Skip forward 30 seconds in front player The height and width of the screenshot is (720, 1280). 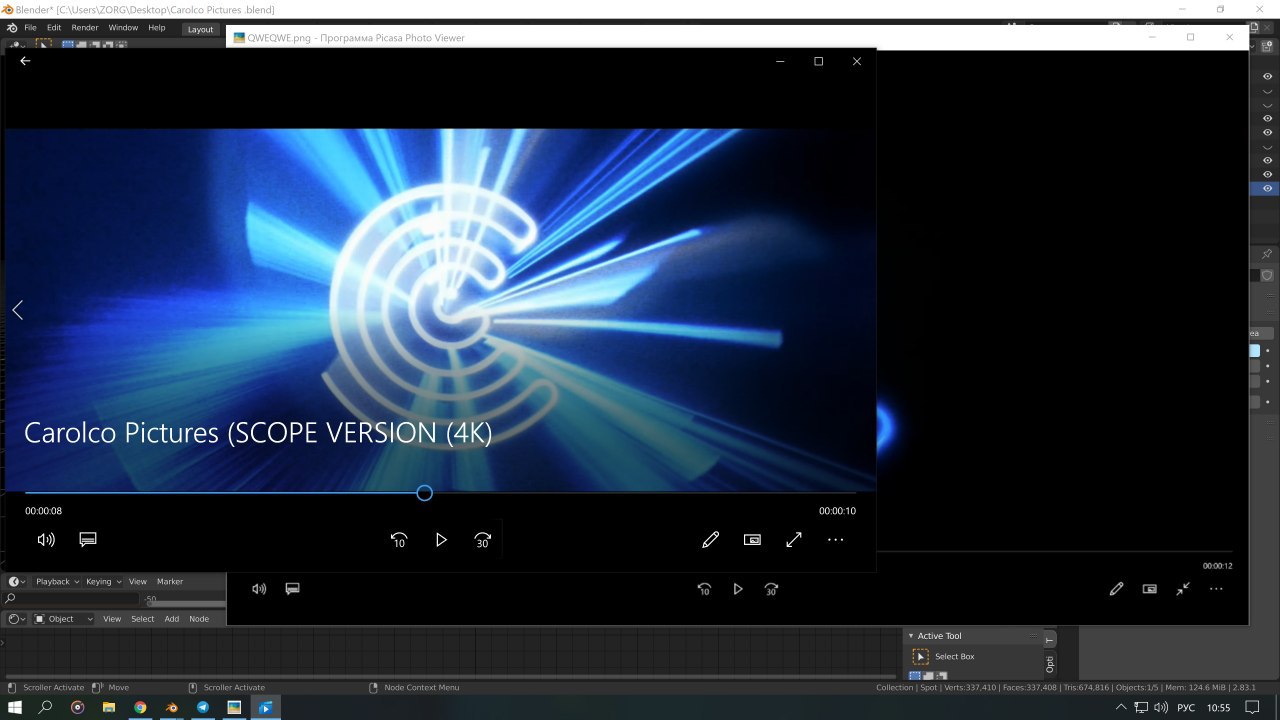(x=482, y=540)
